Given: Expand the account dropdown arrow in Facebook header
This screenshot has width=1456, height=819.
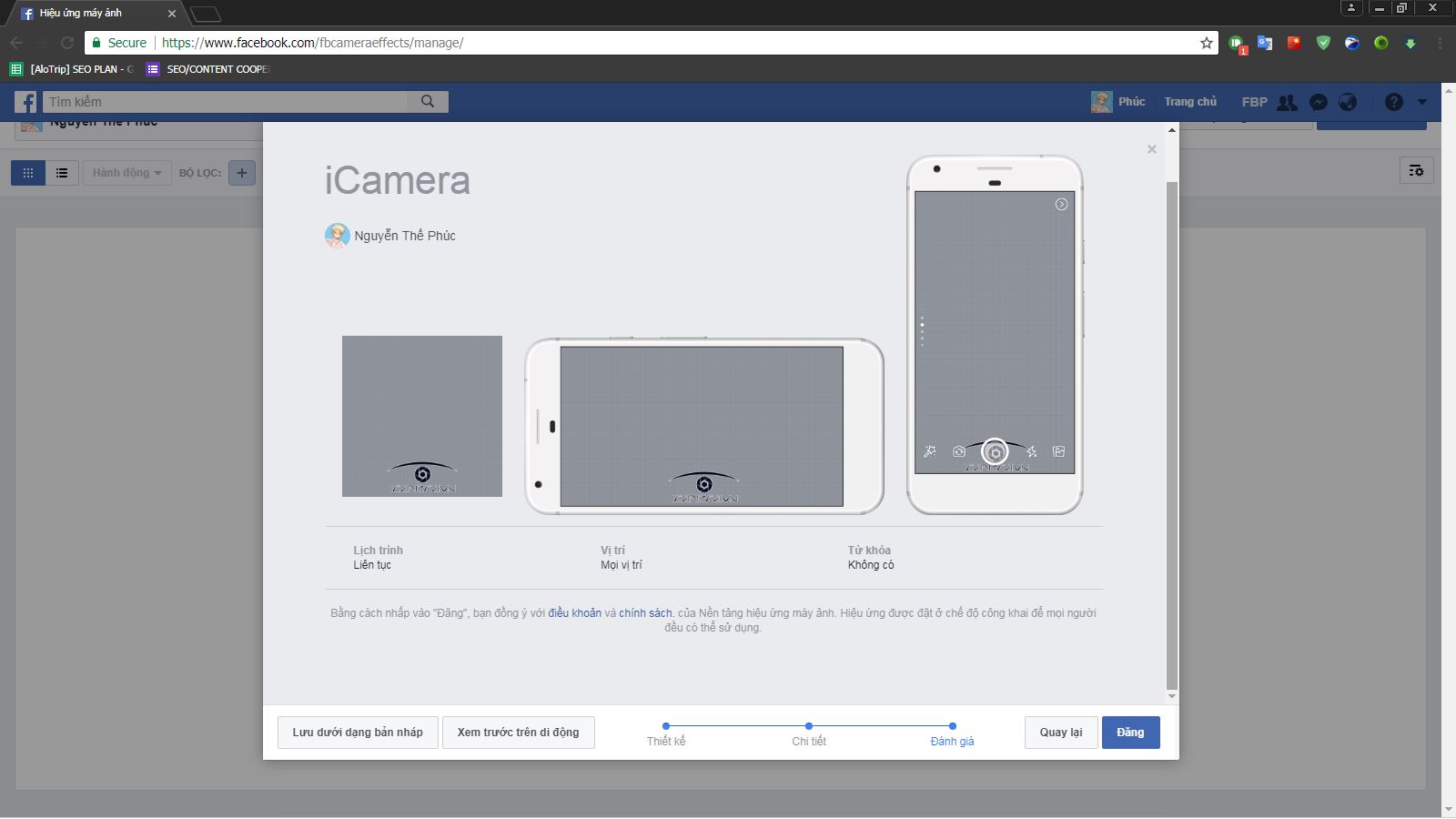Looking at the screenshot, I should point(1422,102).
